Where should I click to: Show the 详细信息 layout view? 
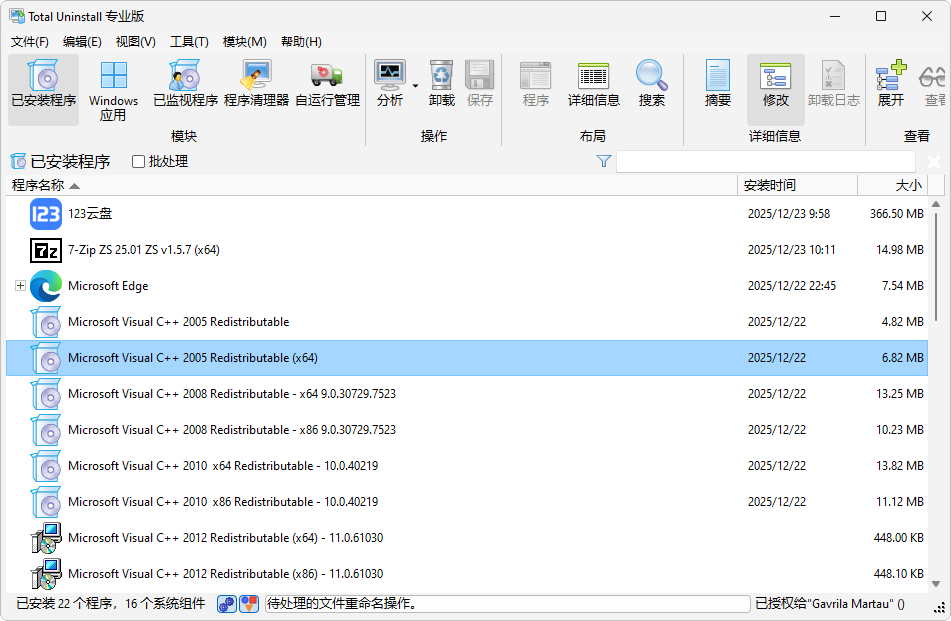[594, 85]
